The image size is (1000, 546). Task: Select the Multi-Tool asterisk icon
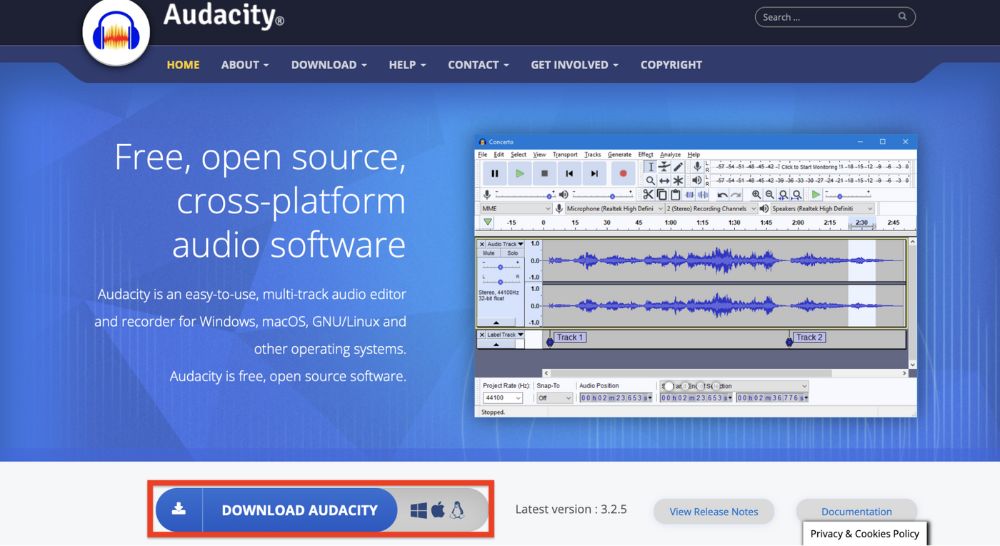point(678,181)
